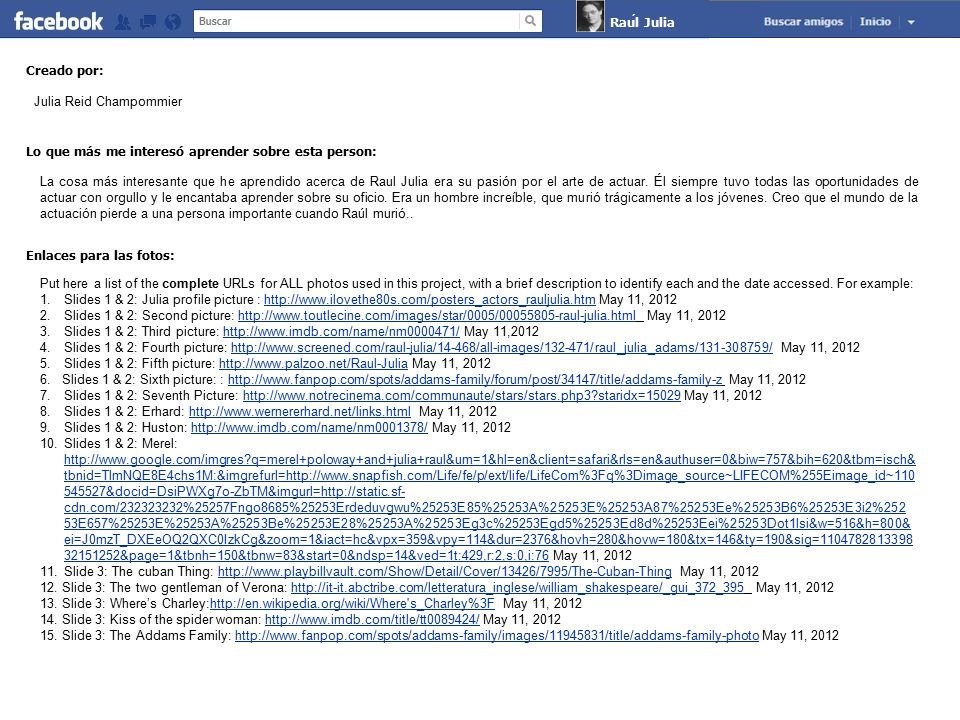The width and height of the screenshot is (960, 720).
Task: Open the screened.com raul-julia link
Action: 501,347
